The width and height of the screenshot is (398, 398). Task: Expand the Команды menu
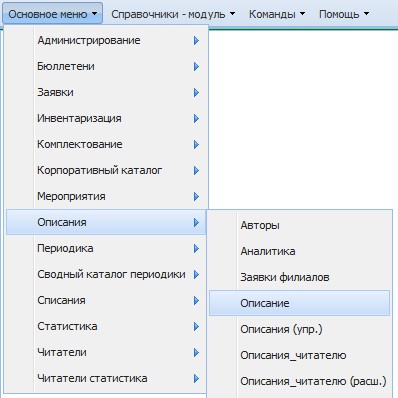click(x=277, y=14)
